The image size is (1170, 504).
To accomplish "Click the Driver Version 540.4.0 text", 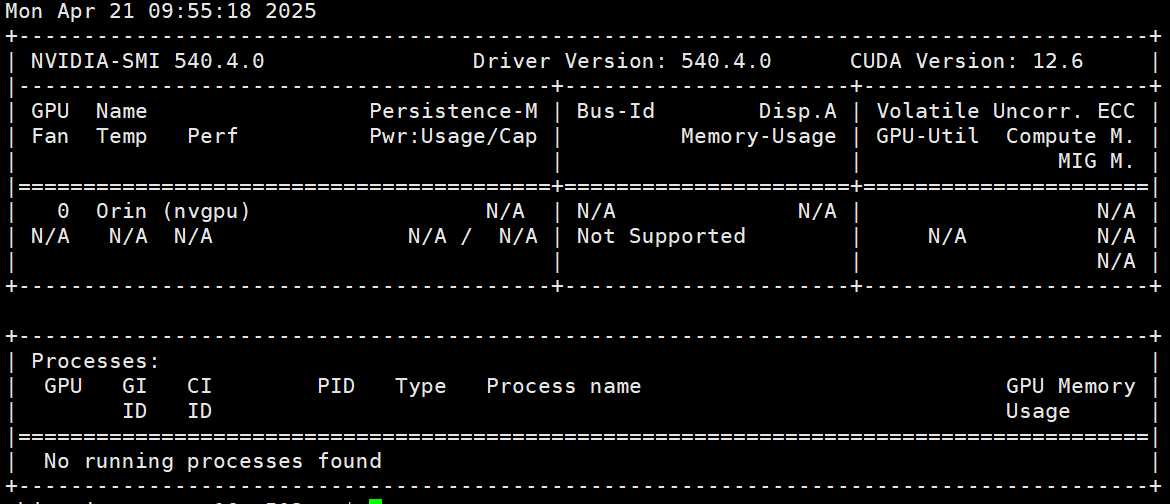I will tap(621, 61).
